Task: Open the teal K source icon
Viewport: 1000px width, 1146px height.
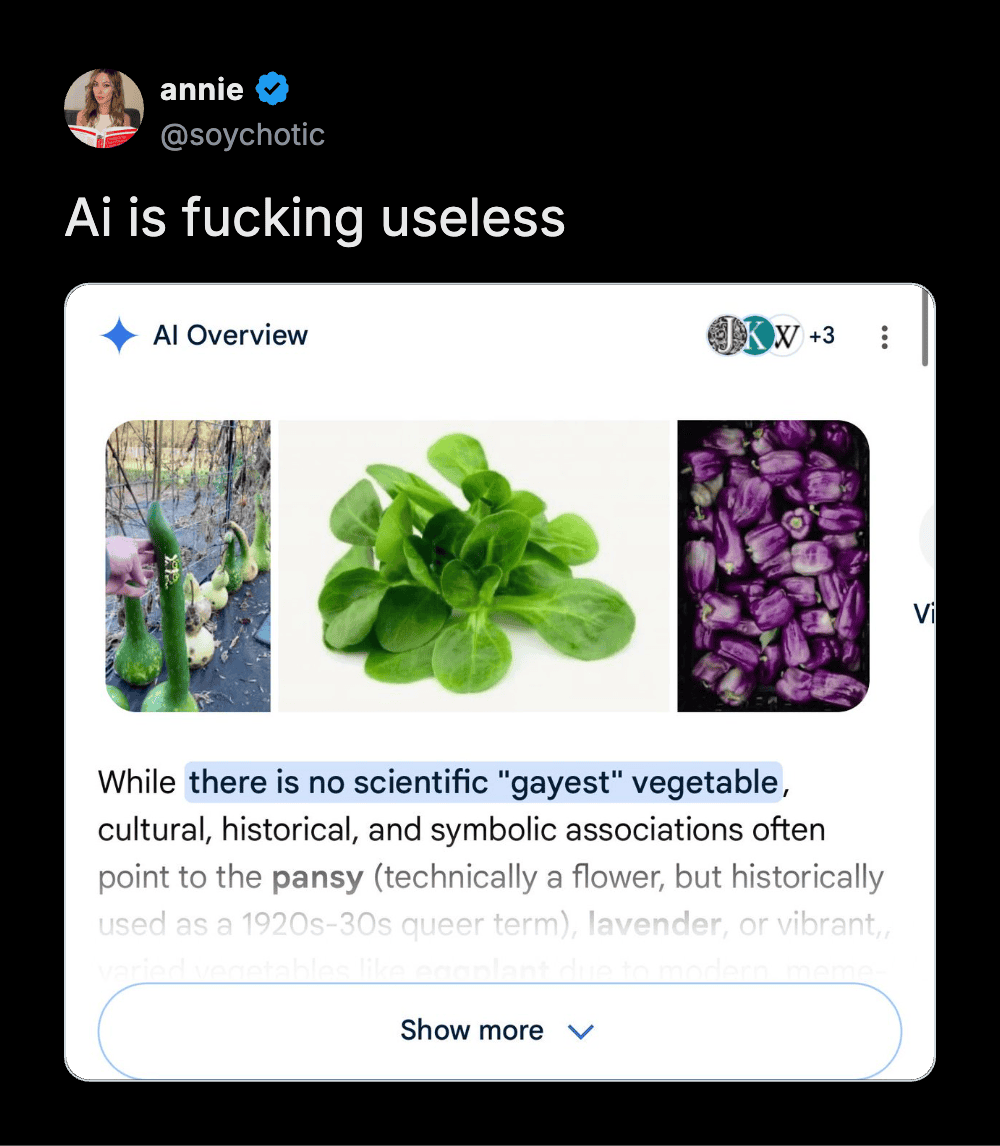Action: click(756, 336)
